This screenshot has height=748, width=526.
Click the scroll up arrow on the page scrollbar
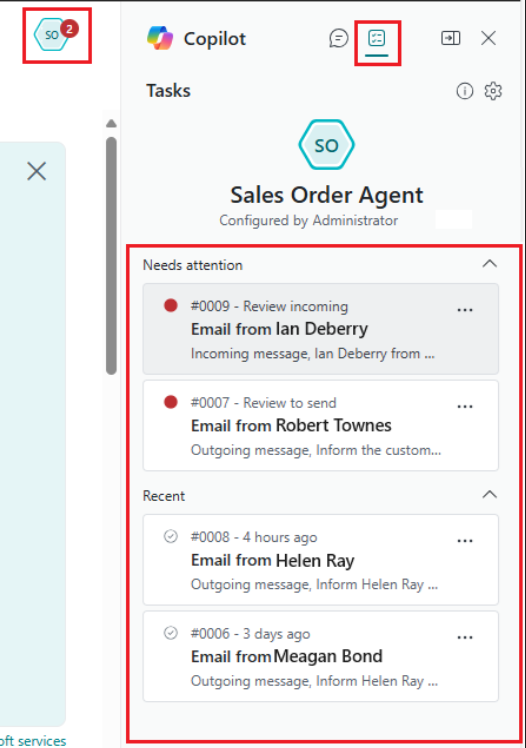click(x=111, y=124)
